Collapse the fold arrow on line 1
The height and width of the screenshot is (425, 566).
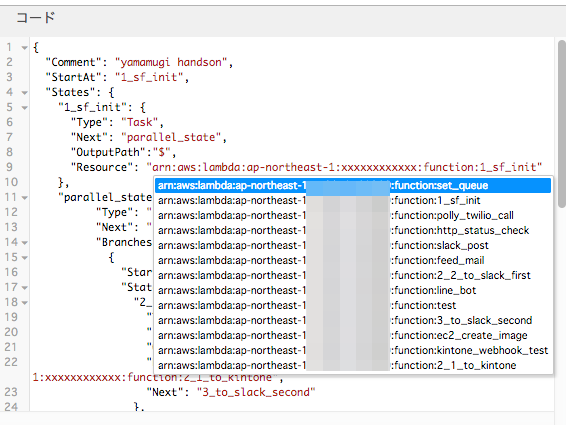point(24,48)
